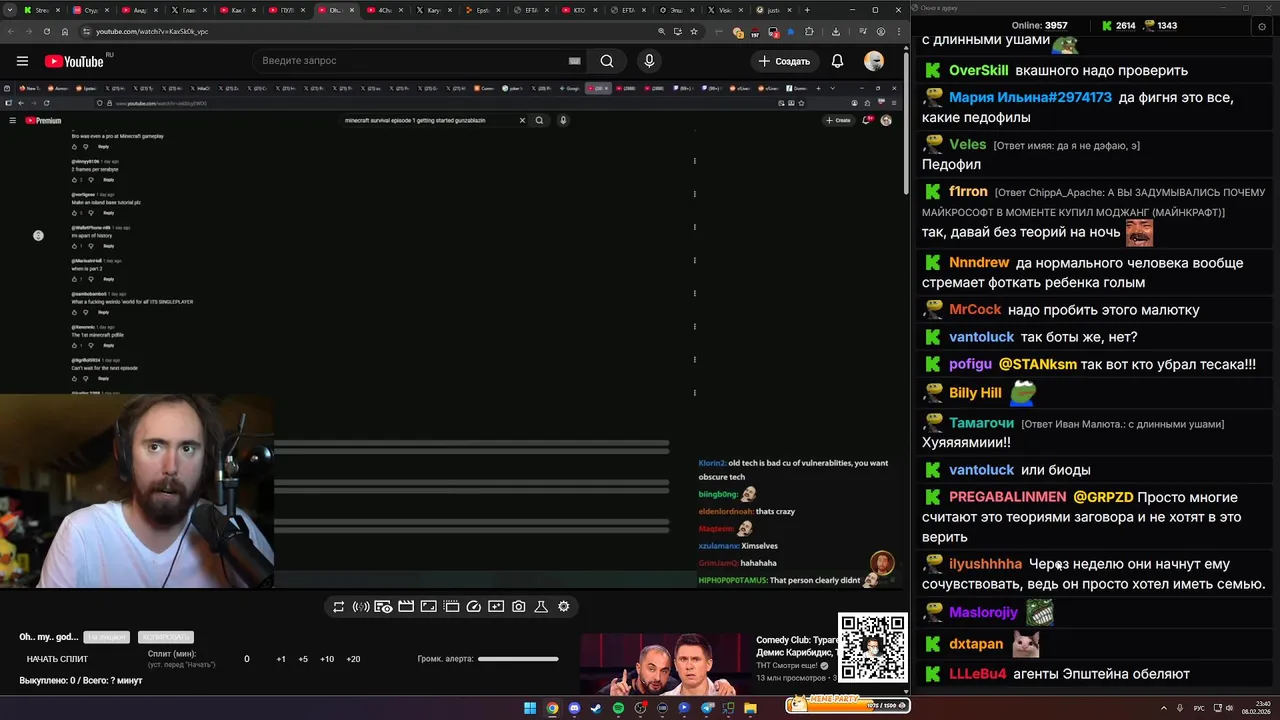Open the on-screen keyboard icon in search box
Screen dimensions: 1280x720
575,61
